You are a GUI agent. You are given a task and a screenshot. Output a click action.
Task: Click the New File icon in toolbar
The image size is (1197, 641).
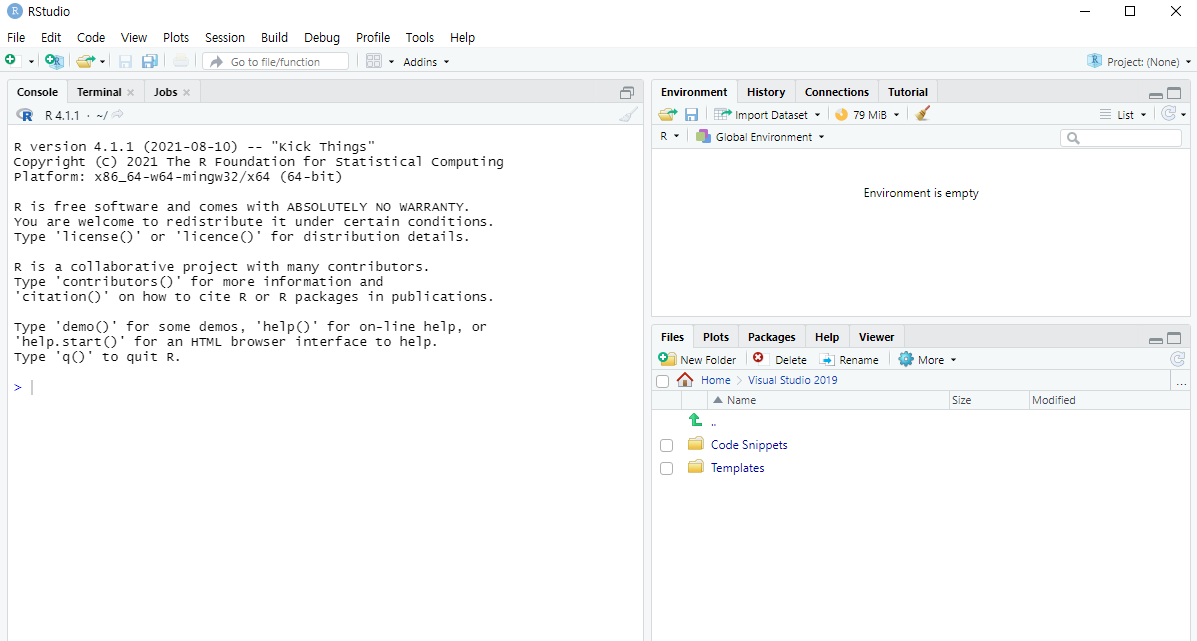coord(11,61)
